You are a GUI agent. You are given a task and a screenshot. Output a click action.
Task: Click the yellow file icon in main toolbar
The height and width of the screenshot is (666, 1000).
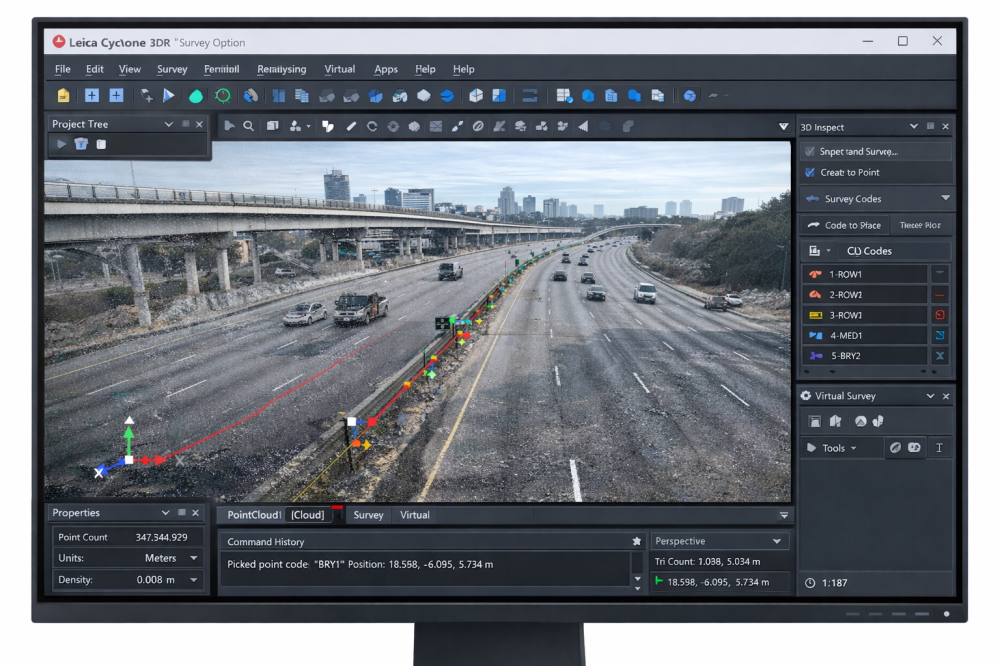pyautogui.click(x=64, y=96)
